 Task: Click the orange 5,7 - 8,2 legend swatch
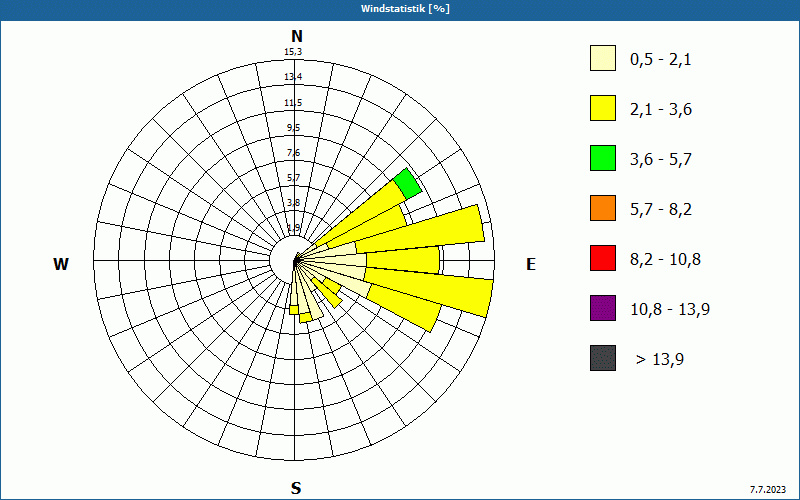click(603, 208)
